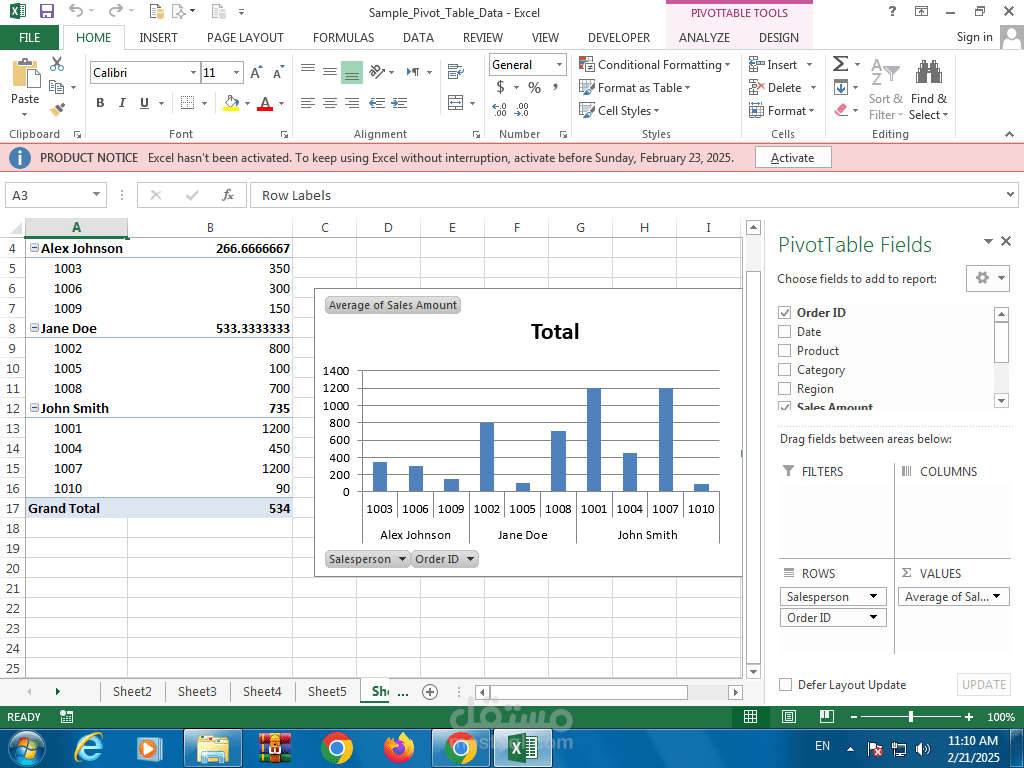This screenshot has width=1024, height=768.
Task: Click the fill color yellow swatch
Action: click(231, 103)
